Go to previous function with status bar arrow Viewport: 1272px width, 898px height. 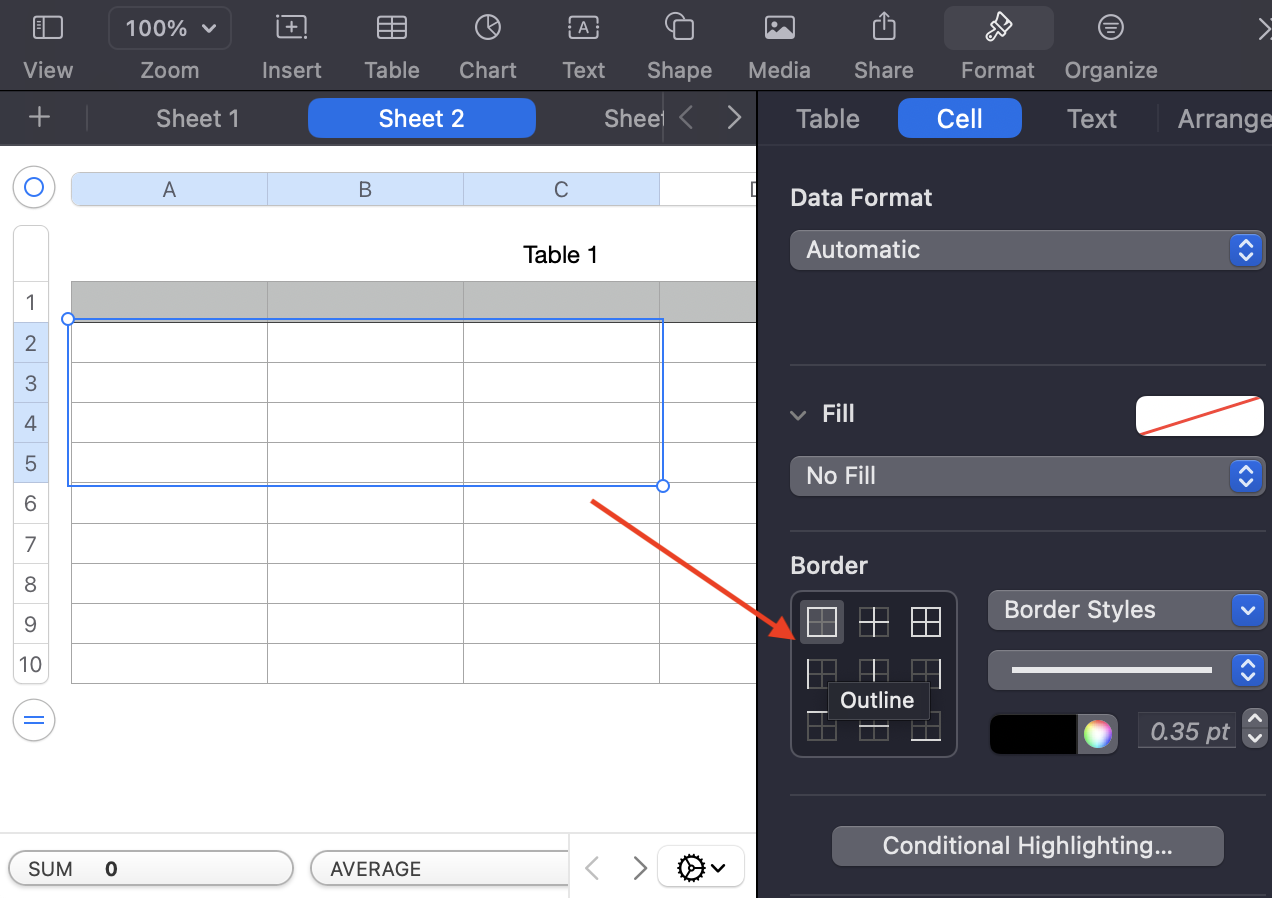coord(592,868)
